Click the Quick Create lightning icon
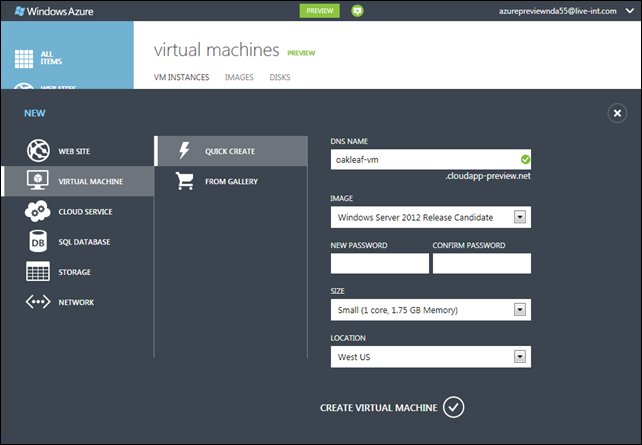Image resolution: width=642 pixels, height=445 pixels. (x=184, y=151)
